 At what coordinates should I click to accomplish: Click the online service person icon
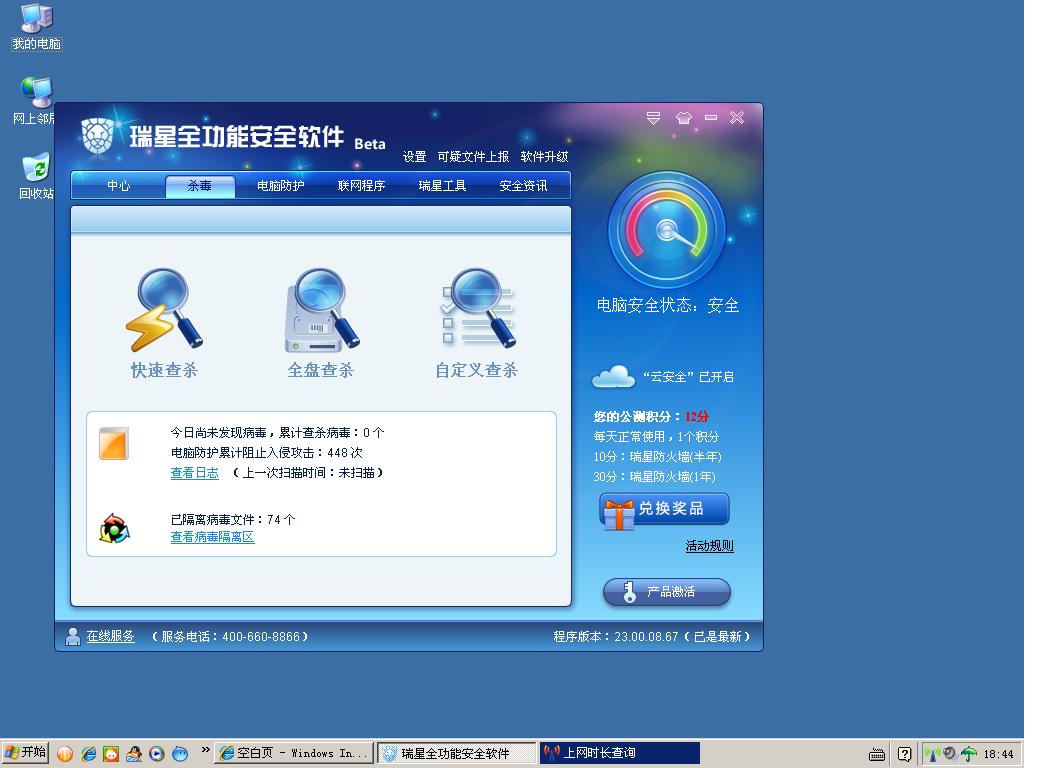[73, 636]
